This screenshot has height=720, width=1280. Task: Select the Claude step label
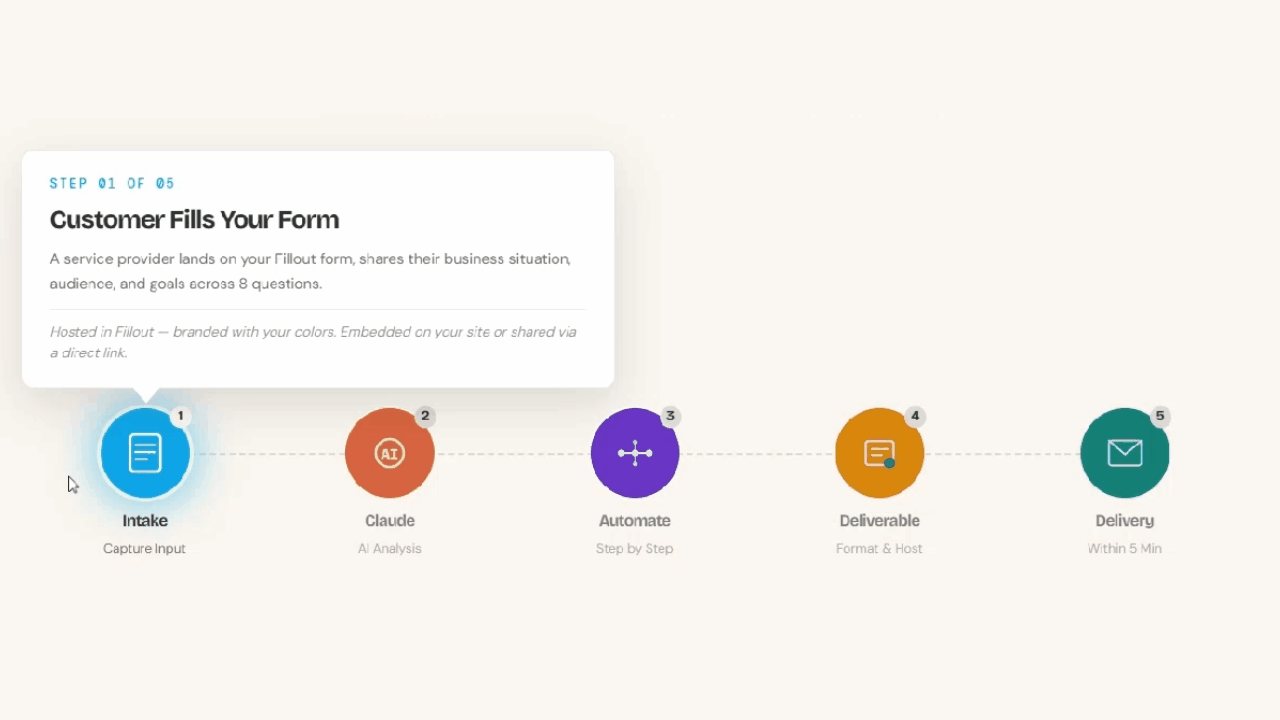pyautogui.click(x=390, y=521)
